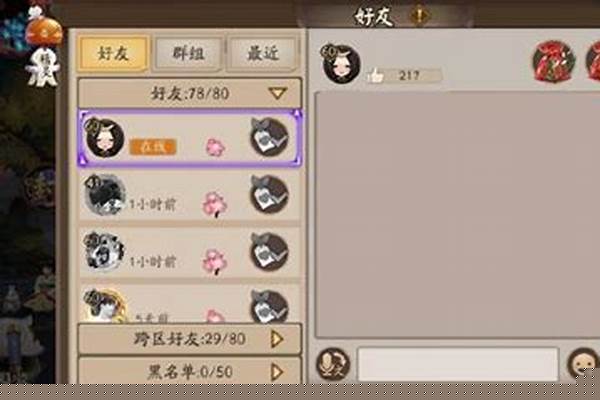Select the second friend seen 1小时前
600x400 pixels.
pyautogui.click(x=190, y=195)
